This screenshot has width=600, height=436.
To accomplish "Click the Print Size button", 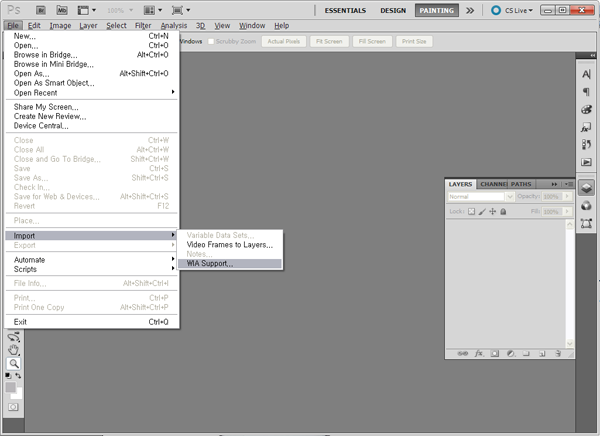I will 414,41.
